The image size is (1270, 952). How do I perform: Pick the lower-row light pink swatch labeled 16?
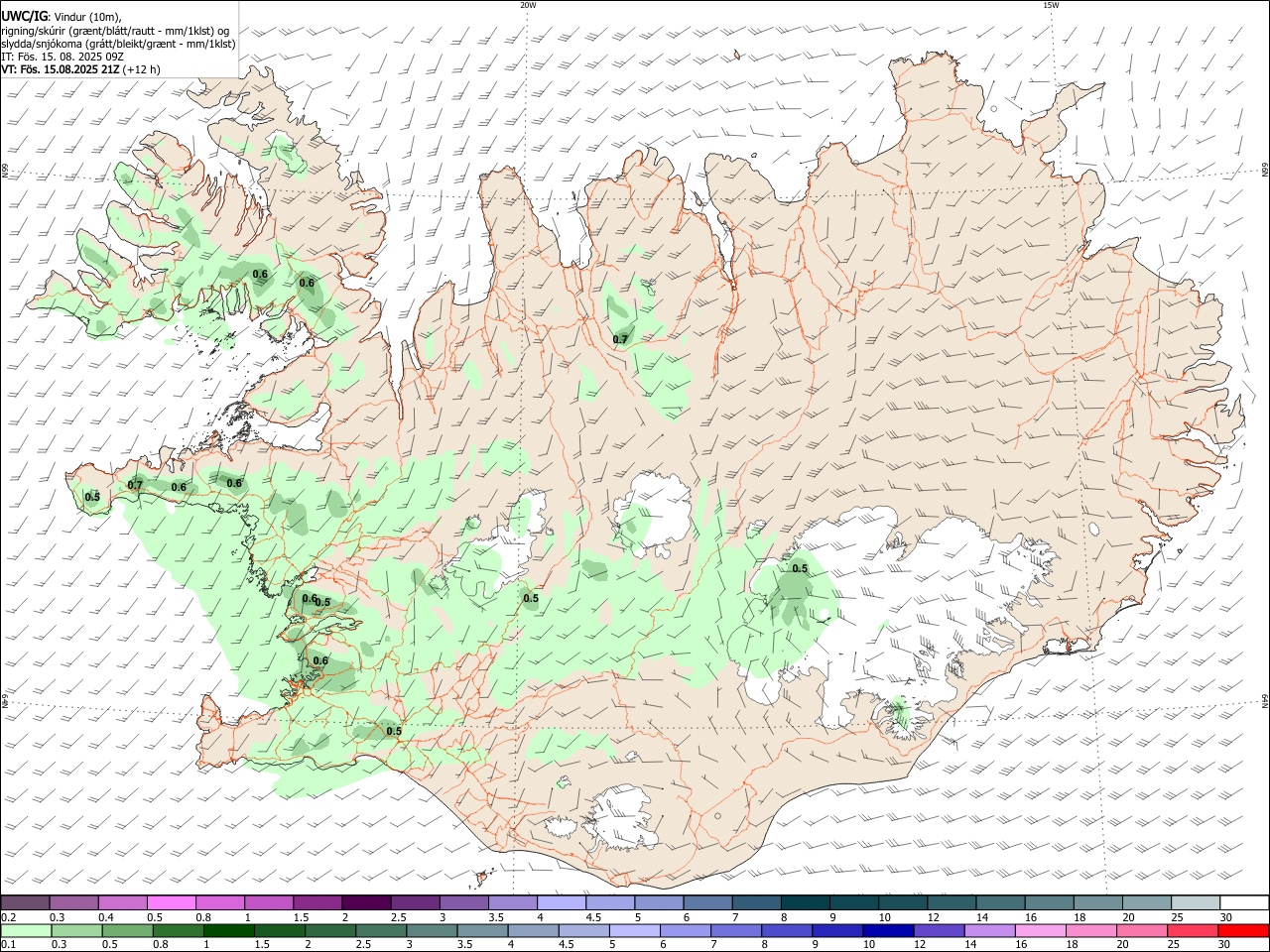click(1039, 930)
